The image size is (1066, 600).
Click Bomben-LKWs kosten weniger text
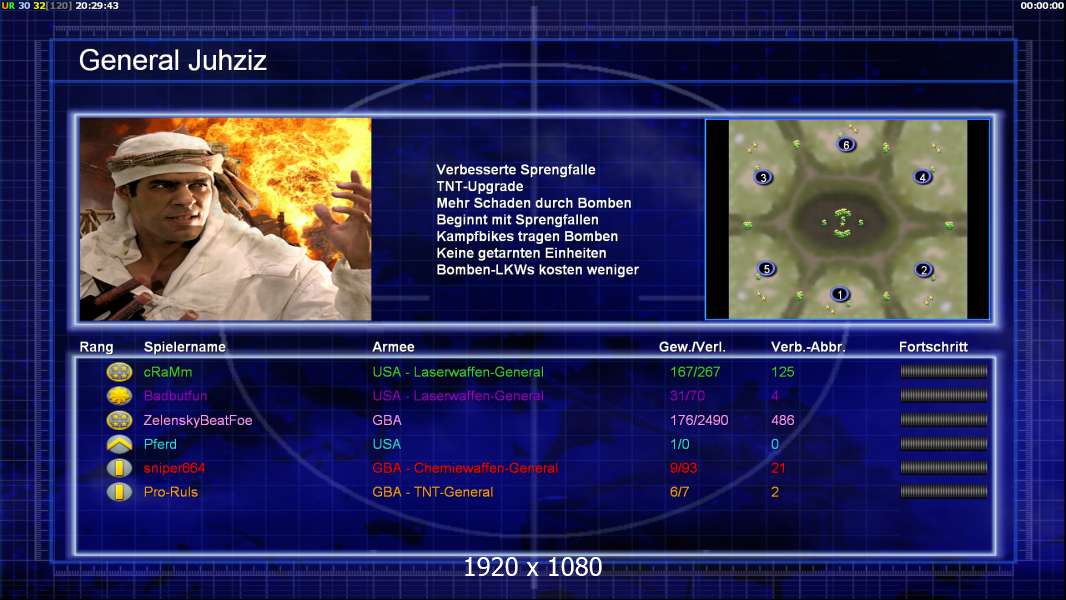(x=538, y=270)
